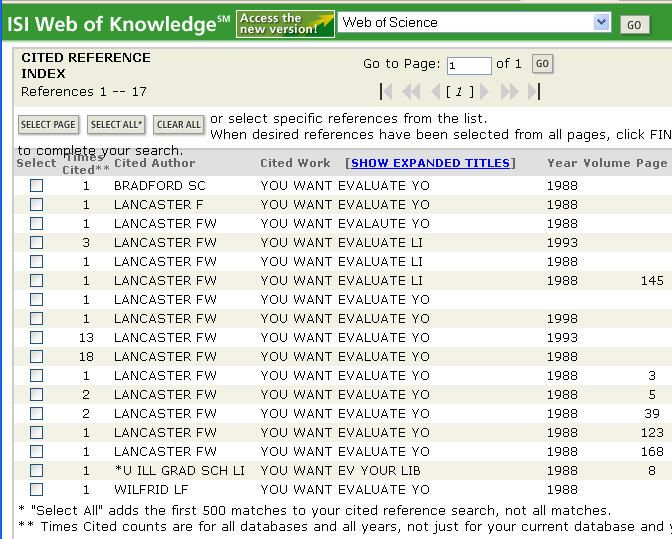Check the row with page 168 checkbox
Image resolution: width=672 pixels, height=539 pixels.
pyautogui.click(x=36, y=451)
